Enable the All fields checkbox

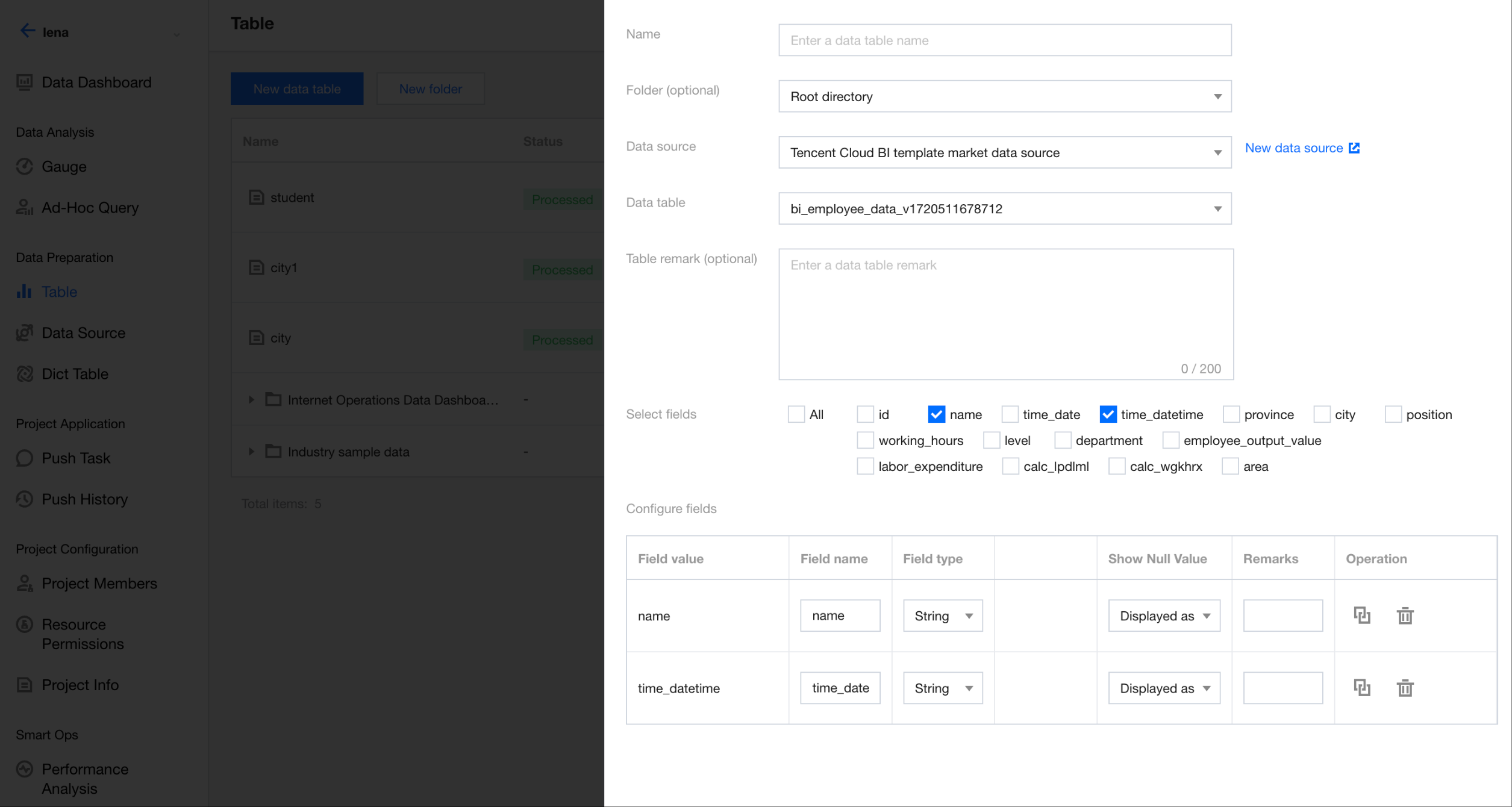tap(796, 414)
